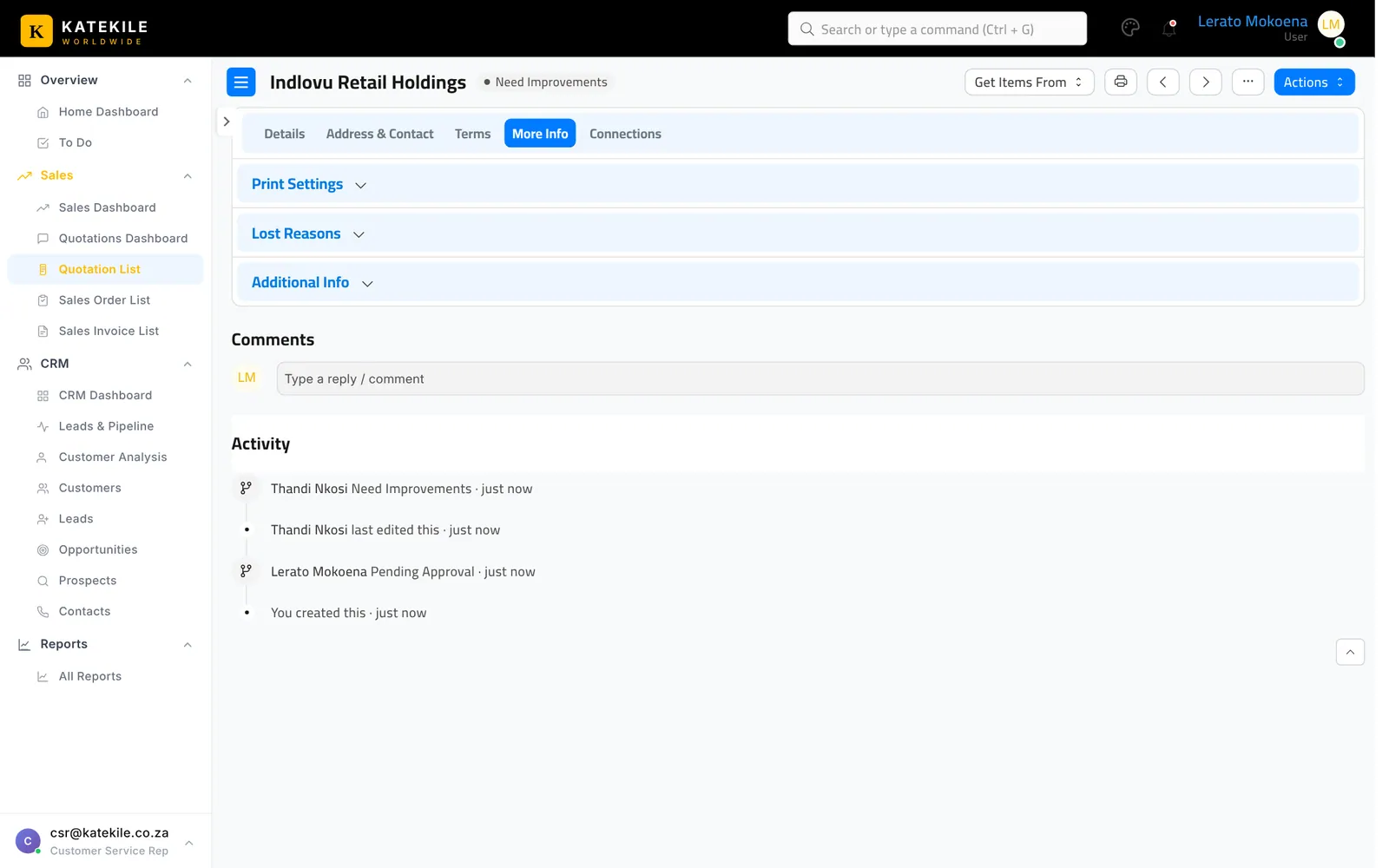Click the Sales Order List clipboard icon
Screen dimensions: 1389x868
(43, 300)
